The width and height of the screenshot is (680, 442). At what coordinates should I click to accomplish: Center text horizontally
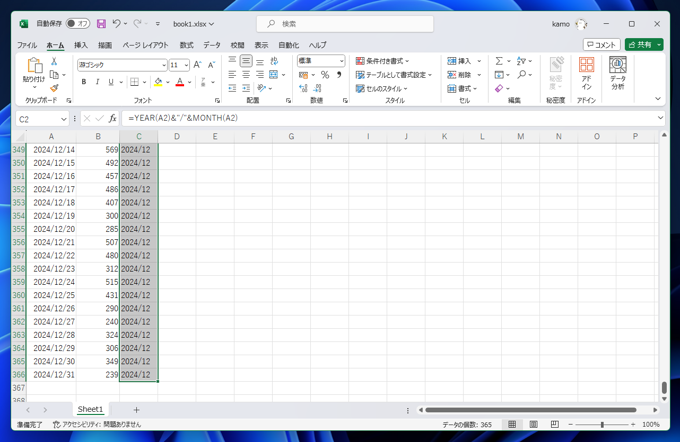coord(246,75)
